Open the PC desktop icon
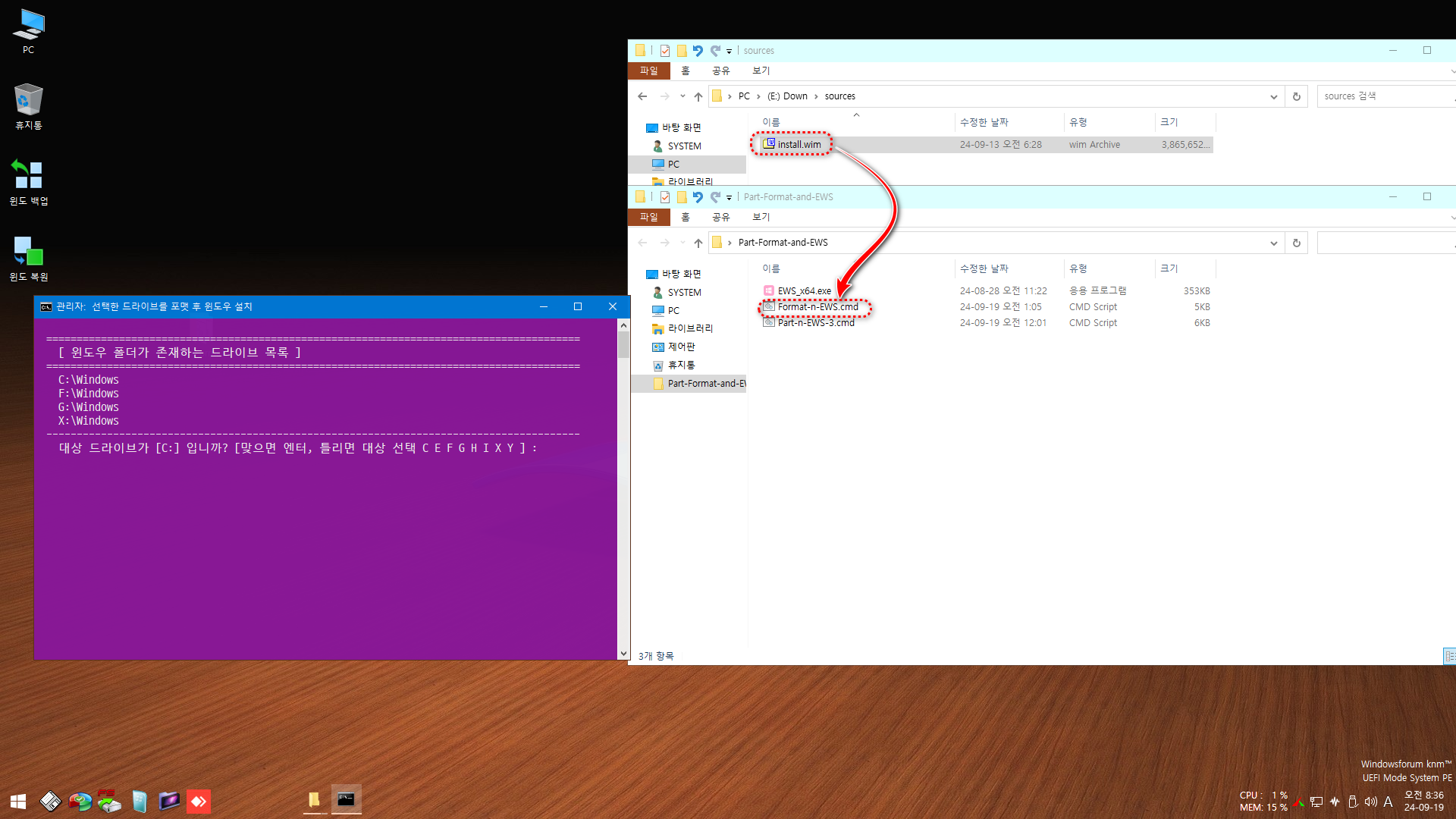Screen dimensions: 1456x819 [x=28, y=31]
